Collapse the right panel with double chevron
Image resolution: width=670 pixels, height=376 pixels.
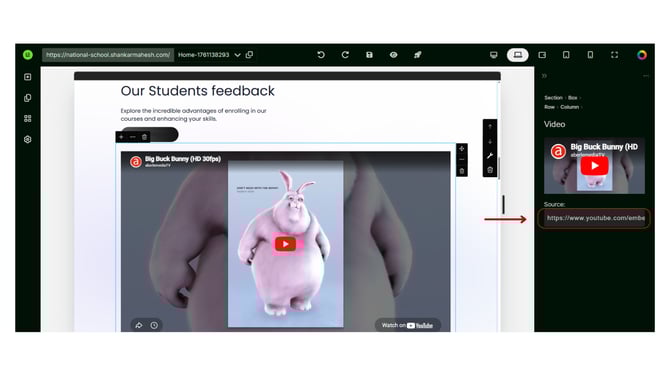[x=544, y=76]
